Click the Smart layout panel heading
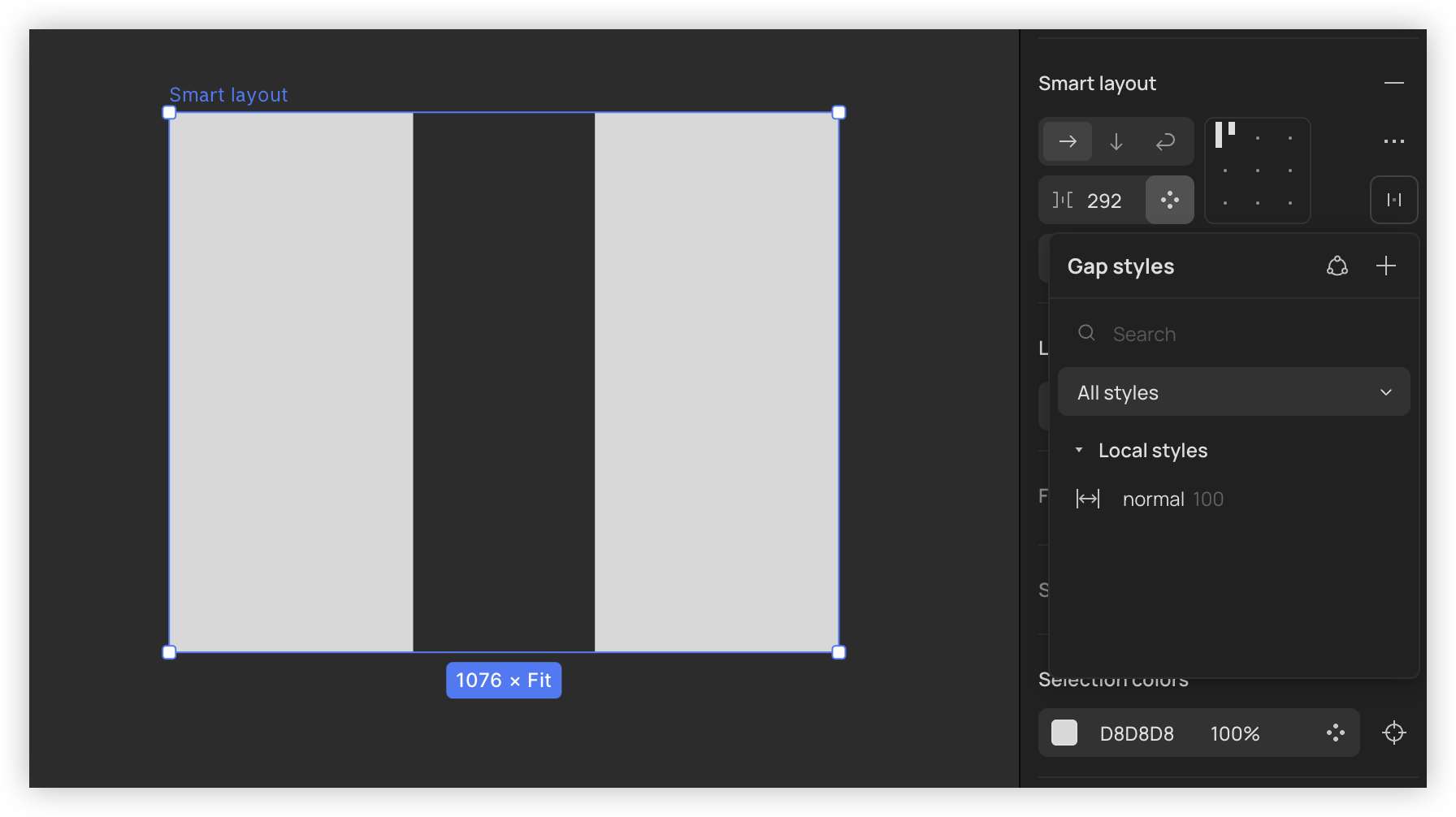Image resolution: width=1456 pixels, height=817 pixels. [x=1097, y=83]
